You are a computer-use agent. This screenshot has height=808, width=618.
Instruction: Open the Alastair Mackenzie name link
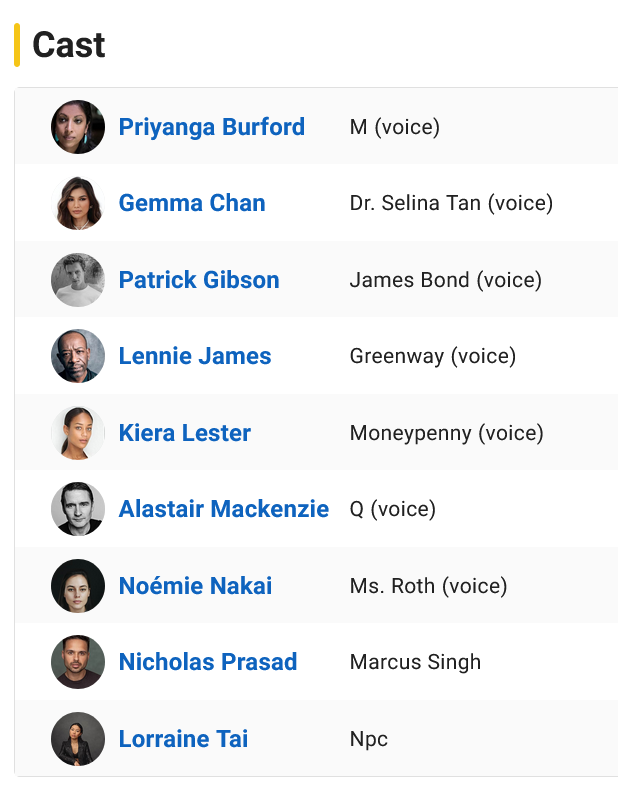coord(224,509)
